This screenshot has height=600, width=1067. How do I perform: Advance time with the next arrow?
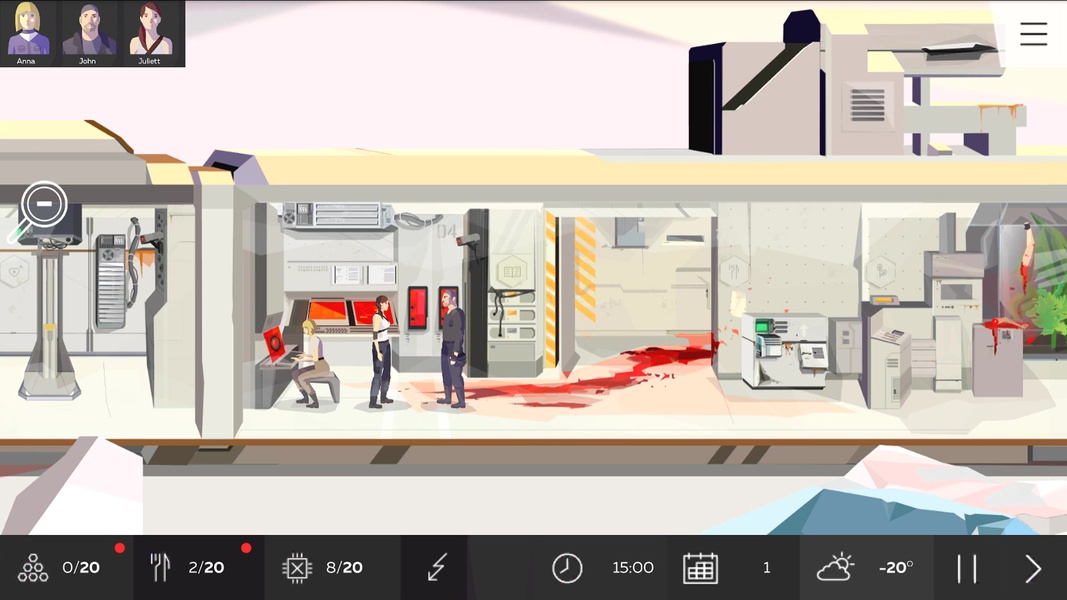click(1033, 568)
